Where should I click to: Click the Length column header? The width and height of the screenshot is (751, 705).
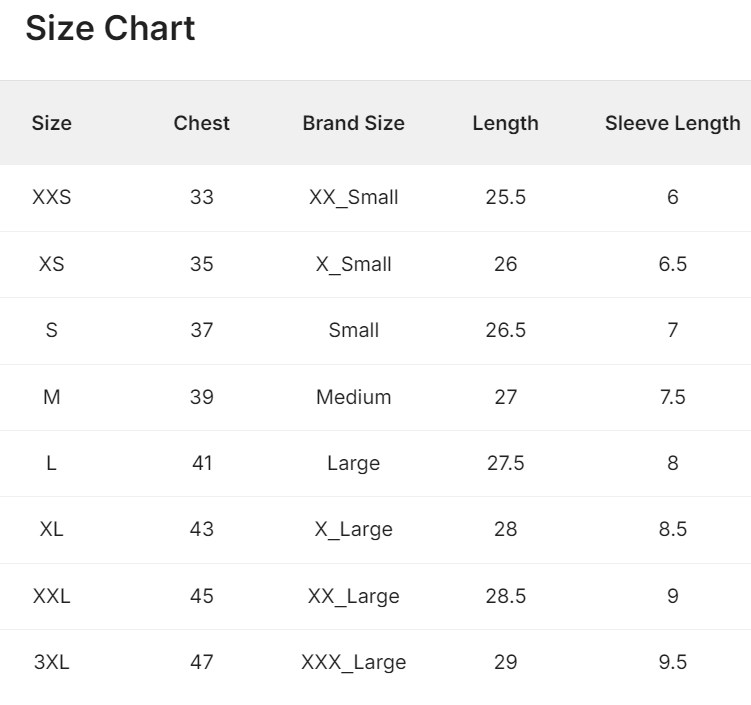click(x=505, y=123)
